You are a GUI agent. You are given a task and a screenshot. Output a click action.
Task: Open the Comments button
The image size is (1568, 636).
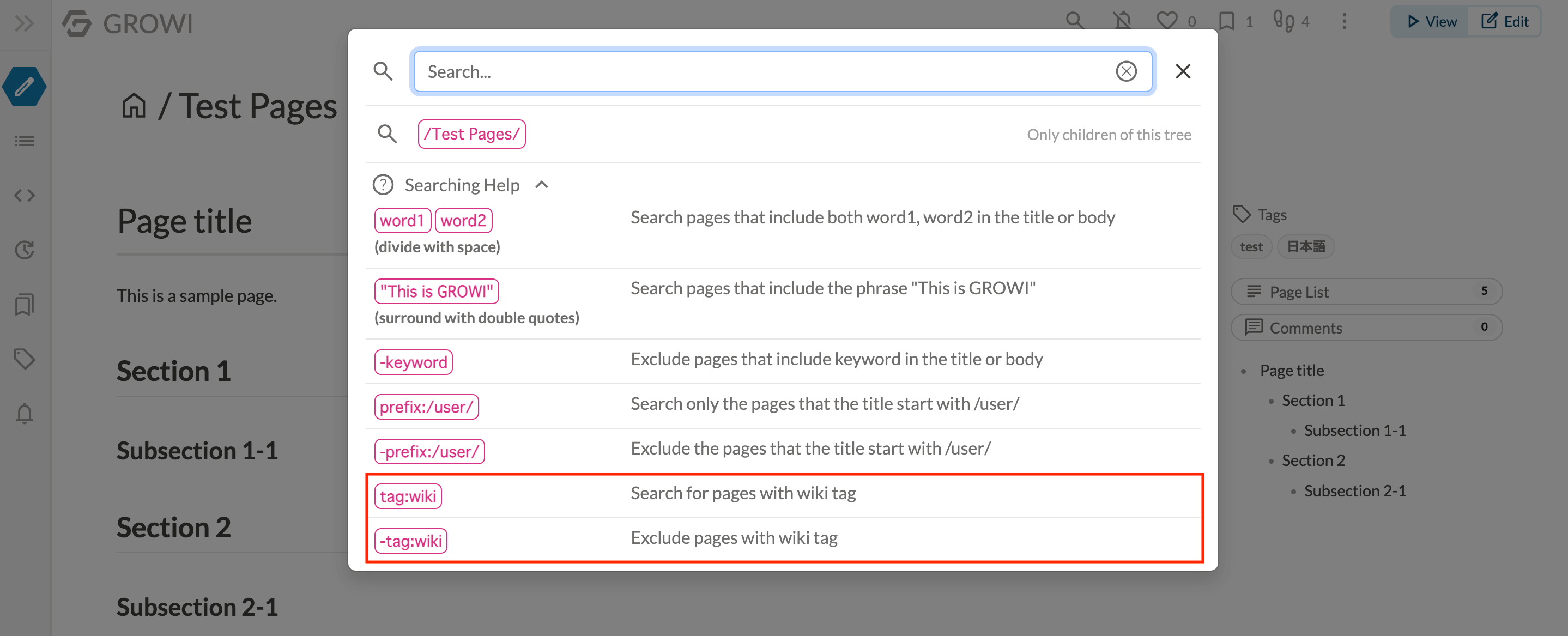tap(1366, 328)
